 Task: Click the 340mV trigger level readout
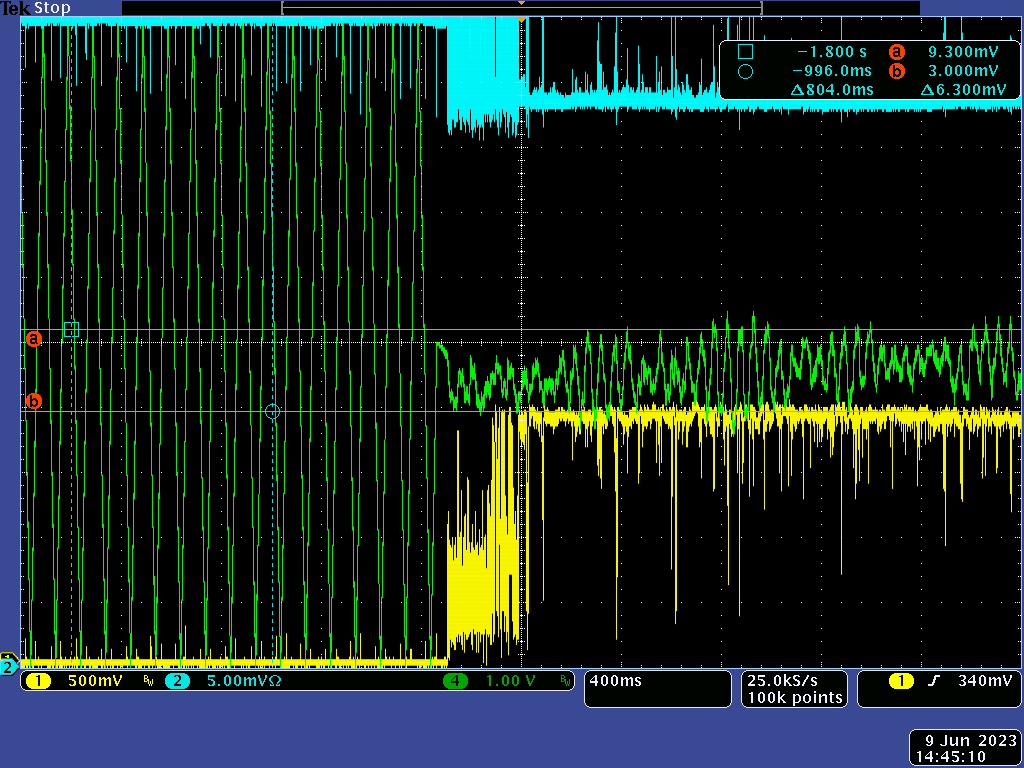983,681
